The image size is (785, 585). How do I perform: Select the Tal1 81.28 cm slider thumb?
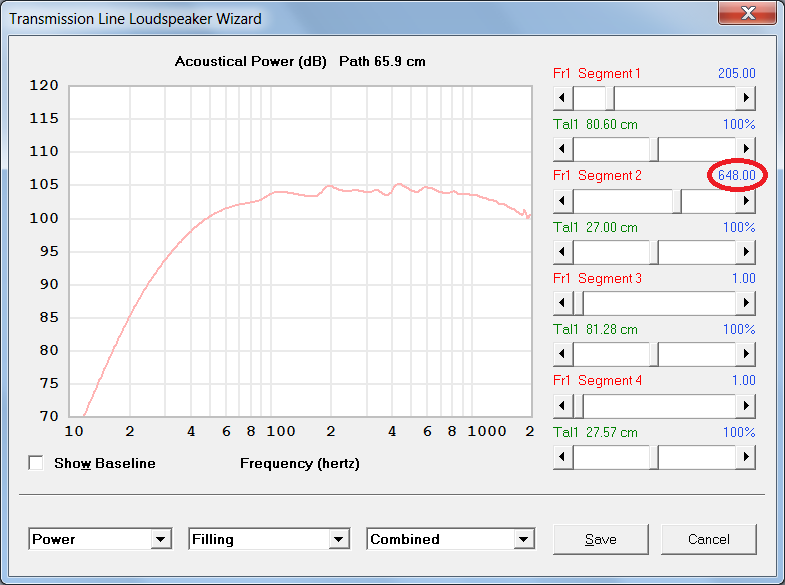click(x=654, y=354)
